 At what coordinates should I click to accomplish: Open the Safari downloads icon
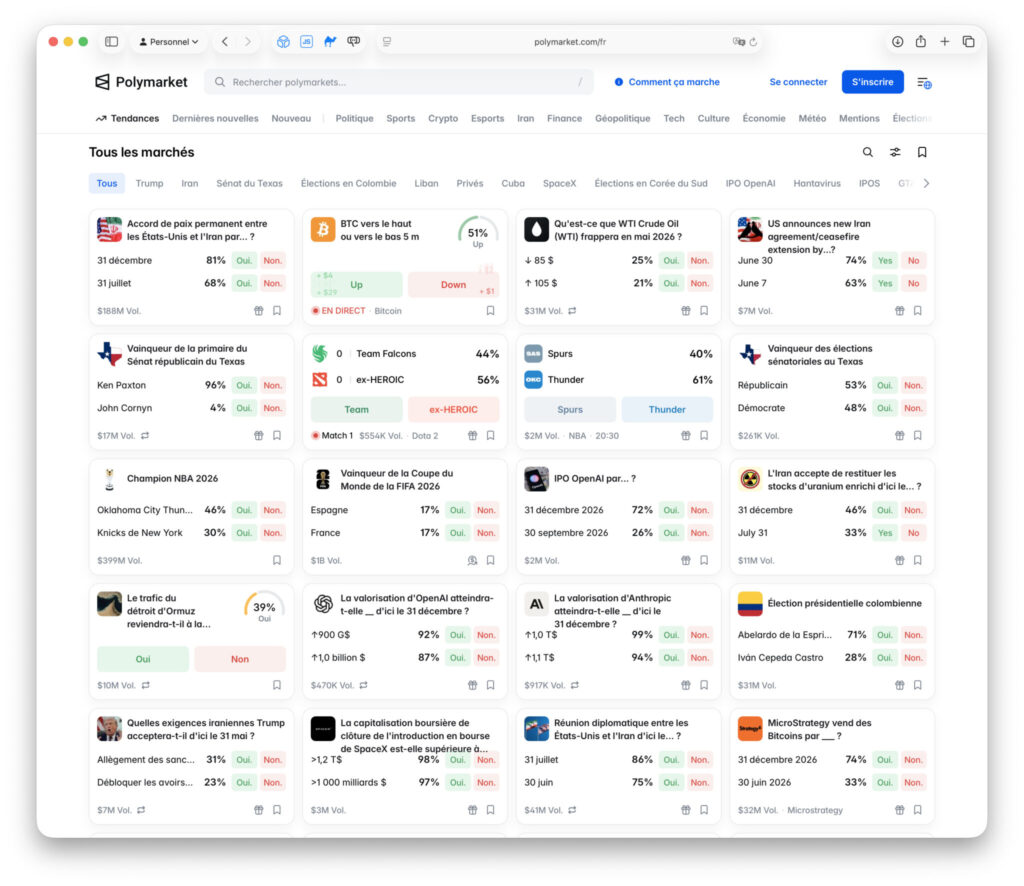897,42
